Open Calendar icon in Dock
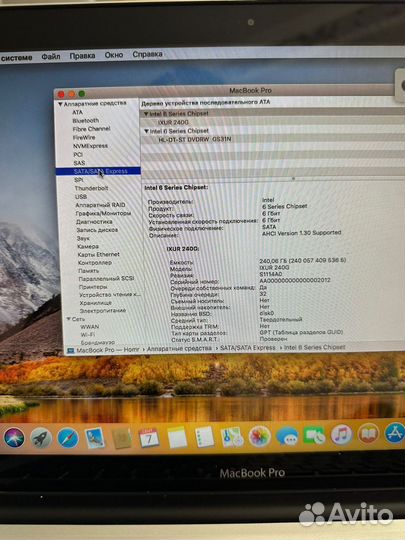 (149, 438)
